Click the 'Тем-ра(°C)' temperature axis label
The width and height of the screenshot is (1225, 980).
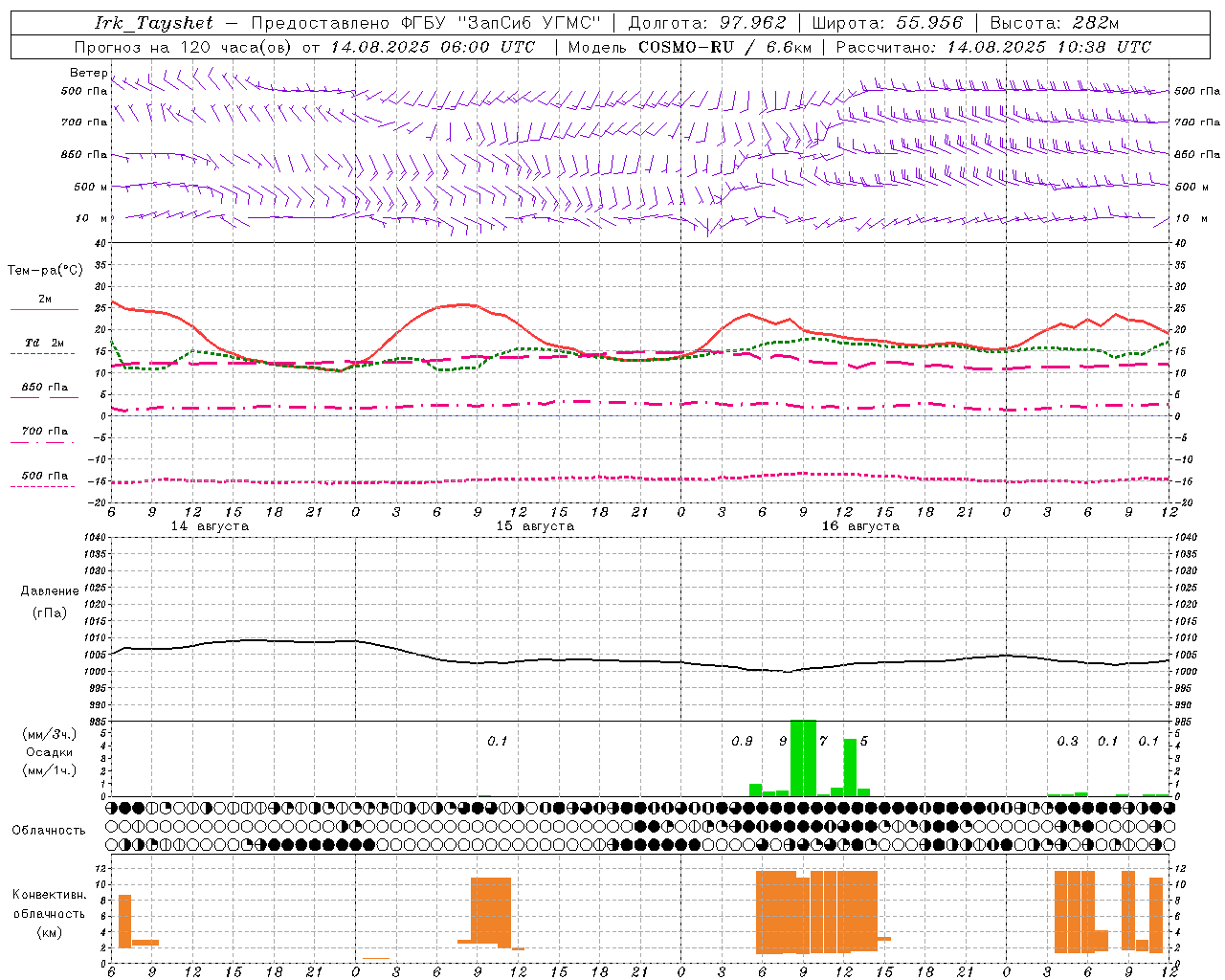pos(45,271)
